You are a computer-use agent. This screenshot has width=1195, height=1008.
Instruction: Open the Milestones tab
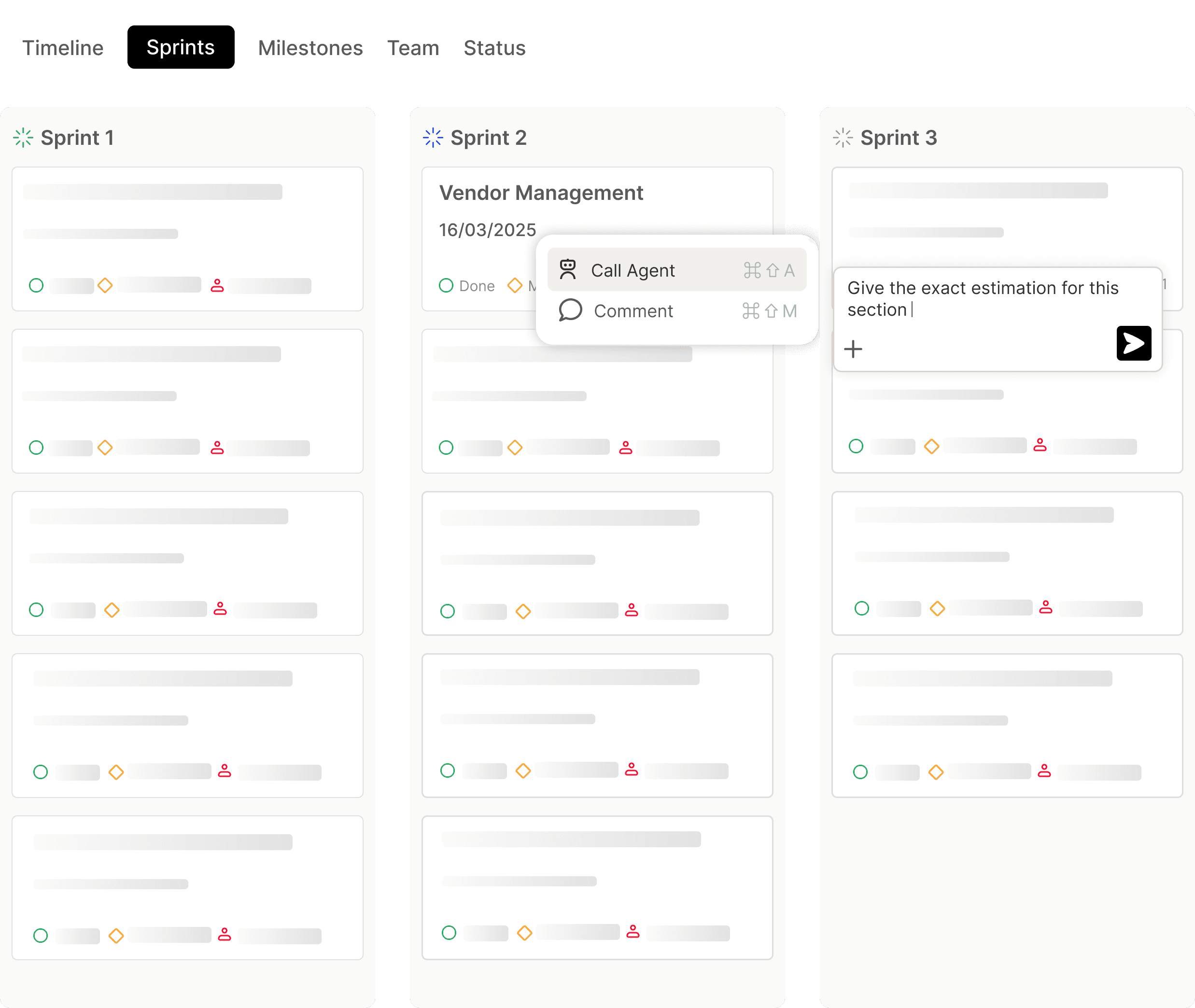pos(310,48)
